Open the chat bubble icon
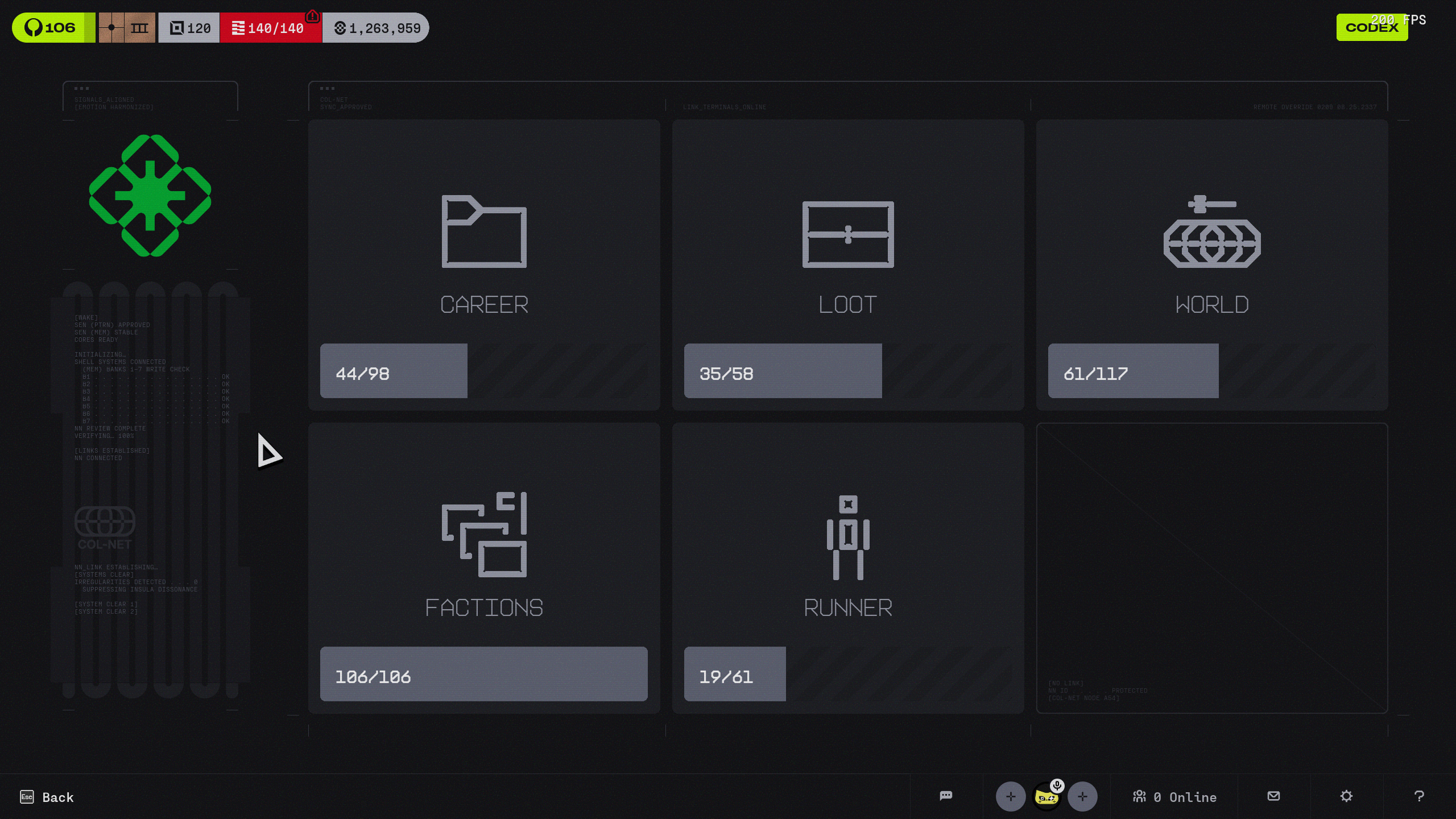Viewport: 1456px width, 819px height. coord(946,796)
